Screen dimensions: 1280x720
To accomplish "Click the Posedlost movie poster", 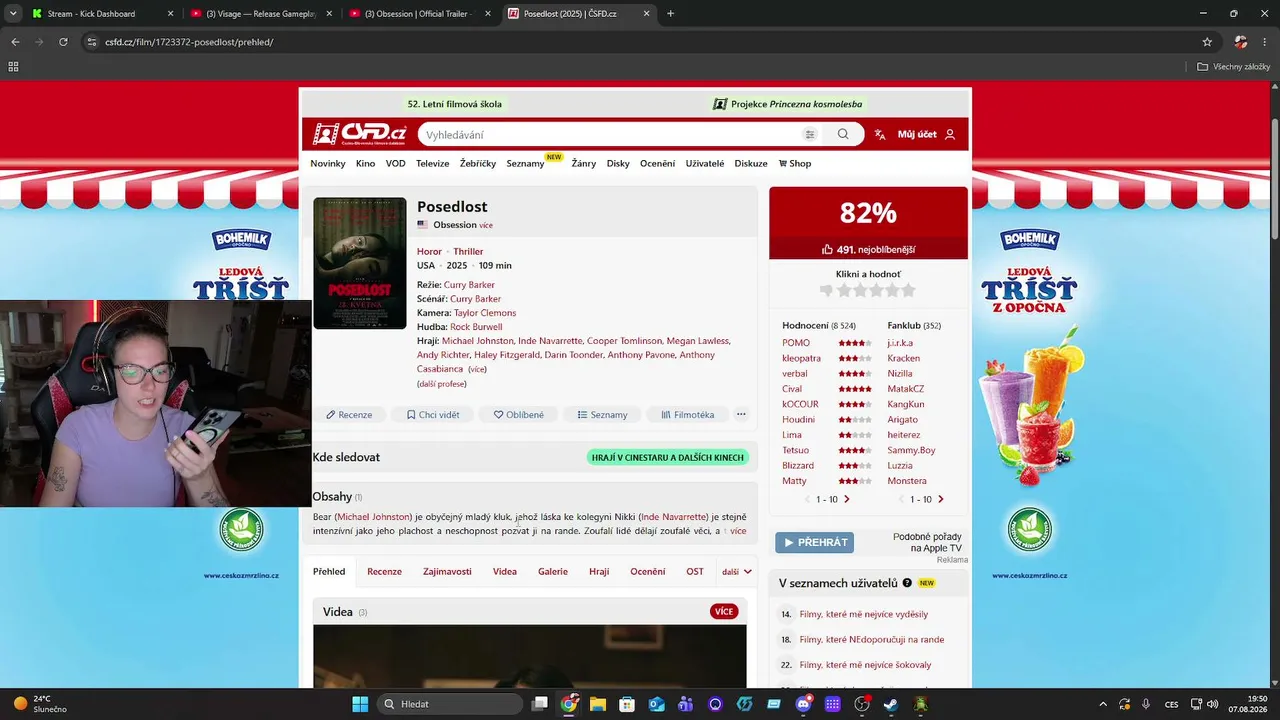I will coord(360,263).
